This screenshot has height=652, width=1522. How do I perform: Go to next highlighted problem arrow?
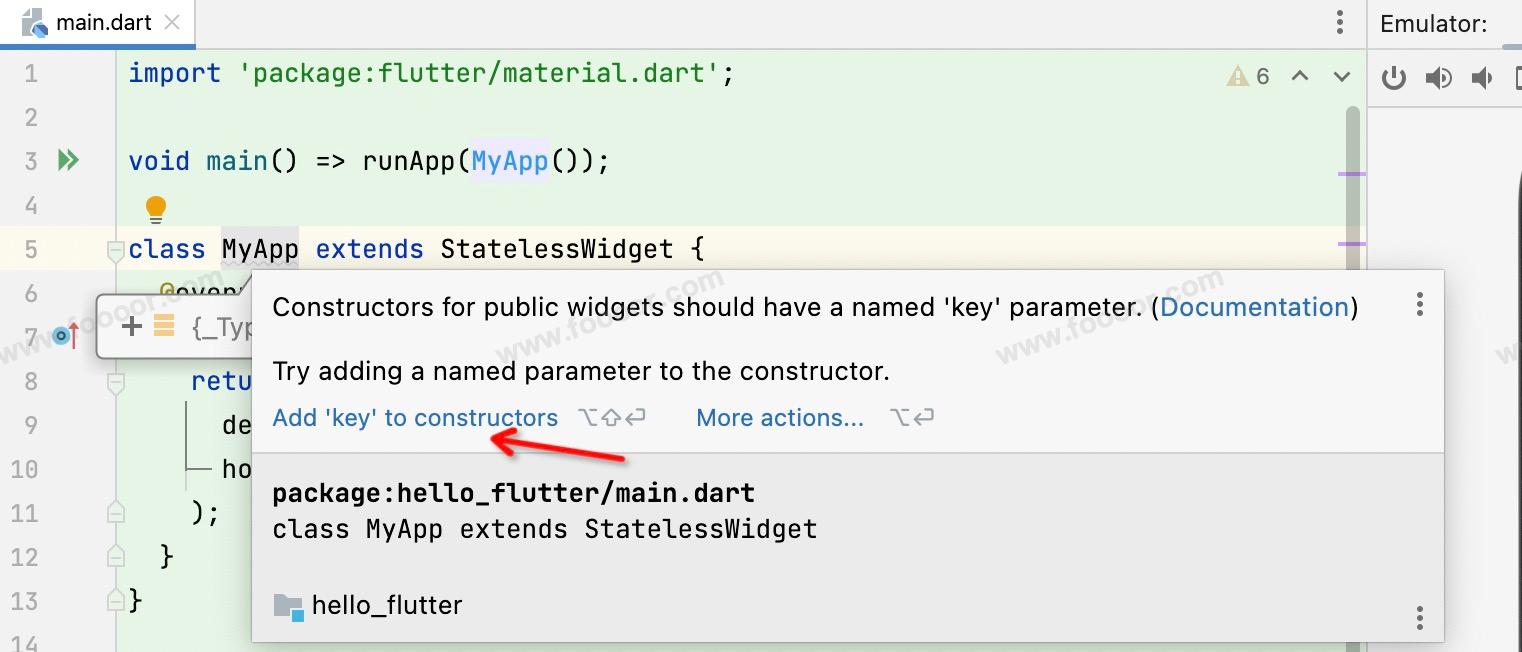pos(1341,76)
